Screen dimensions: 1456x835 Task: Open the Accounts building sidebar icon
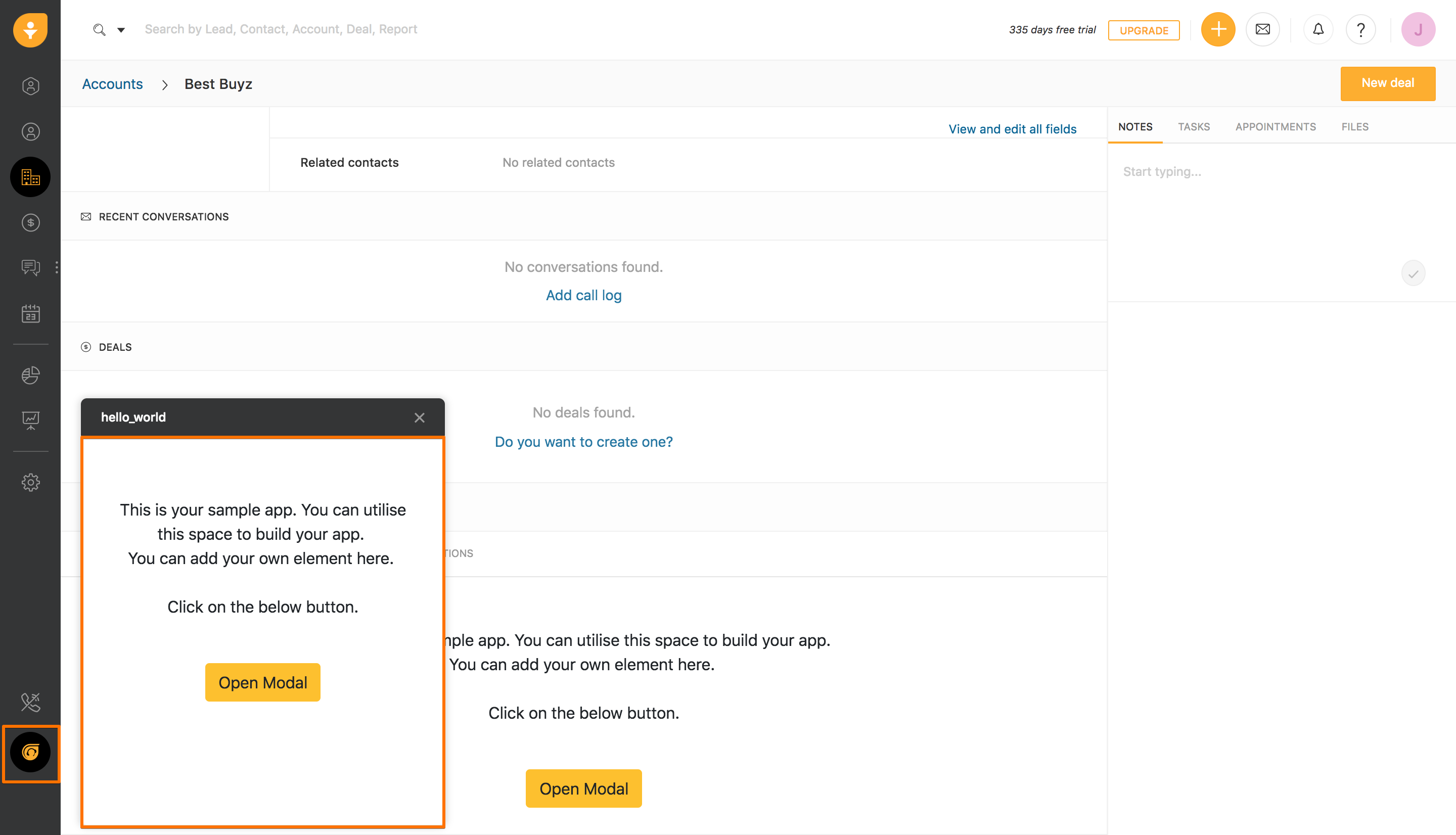(30, 176)
